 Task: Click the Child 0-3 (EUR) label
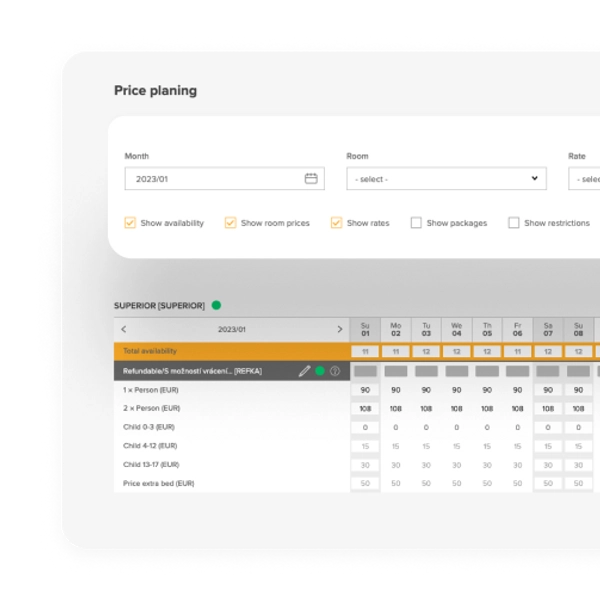click(149, 427)
